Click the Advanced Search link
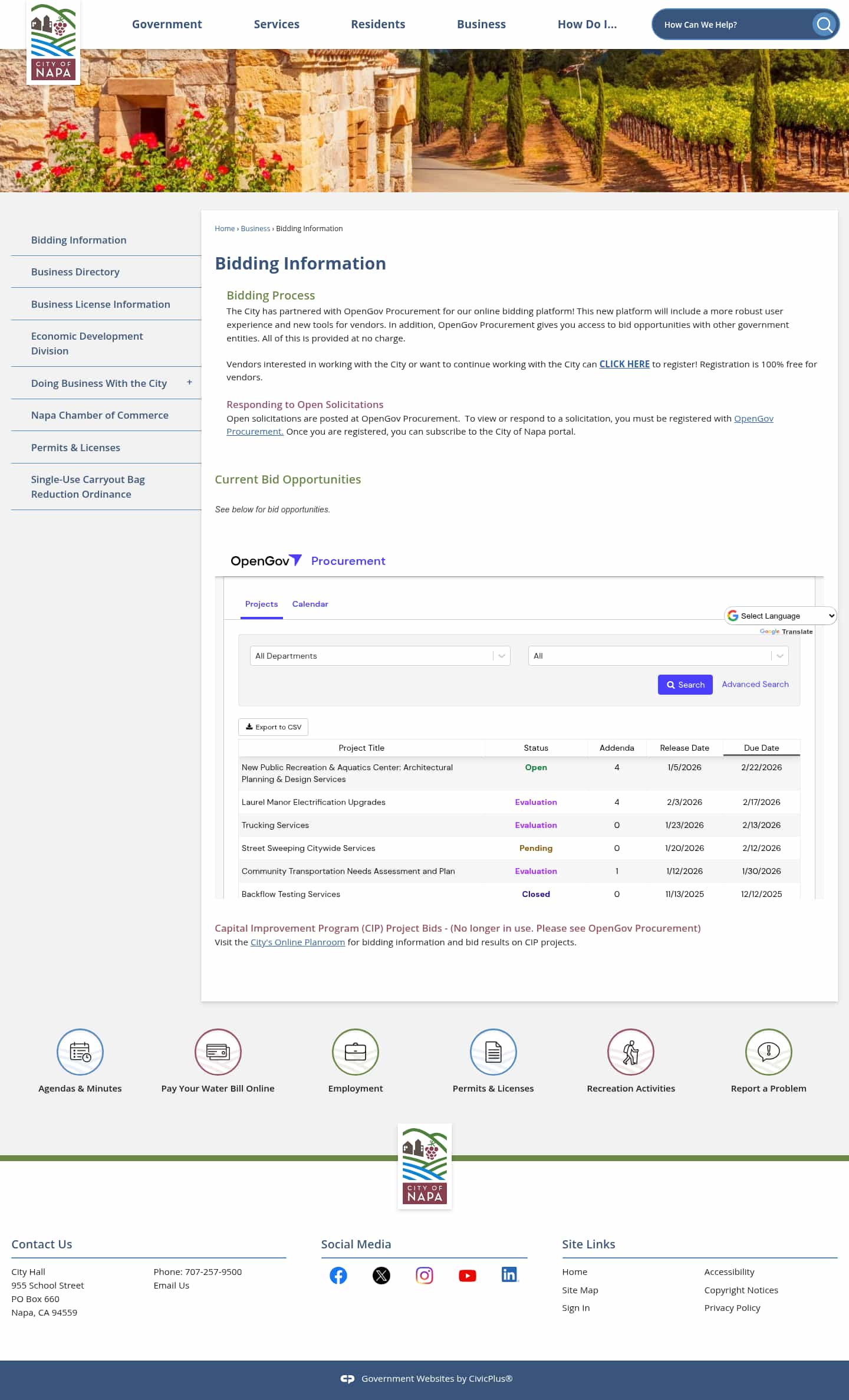The image size is (849, 1400). pos(755,684)
